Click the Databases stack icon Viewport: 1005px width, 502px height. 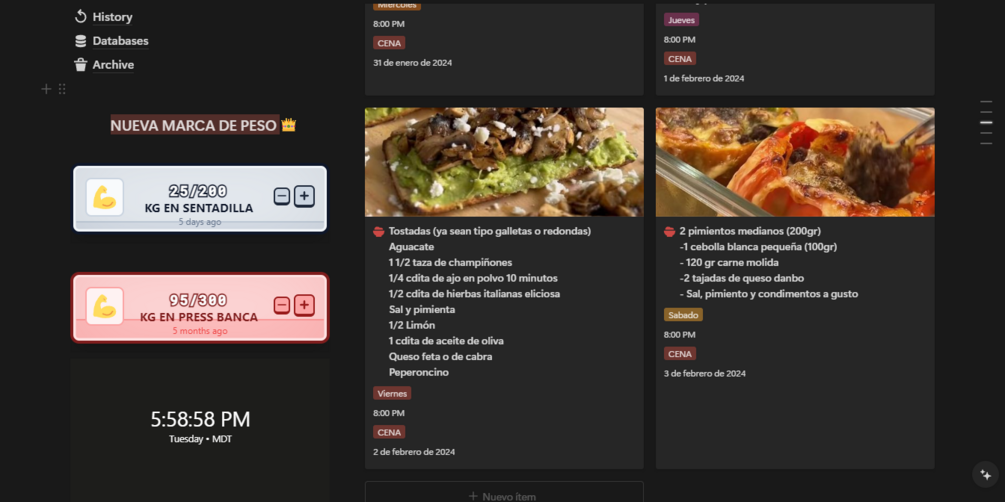[x=80, y=41]
